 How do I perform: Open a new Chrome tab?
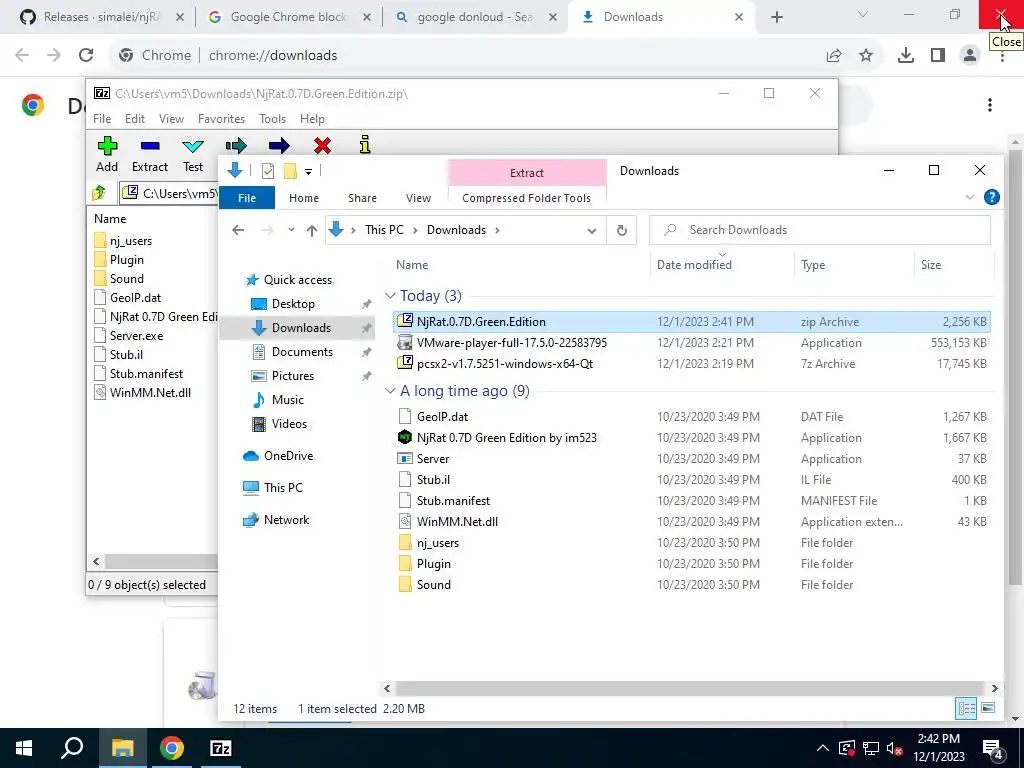click(x=776, y=17)
